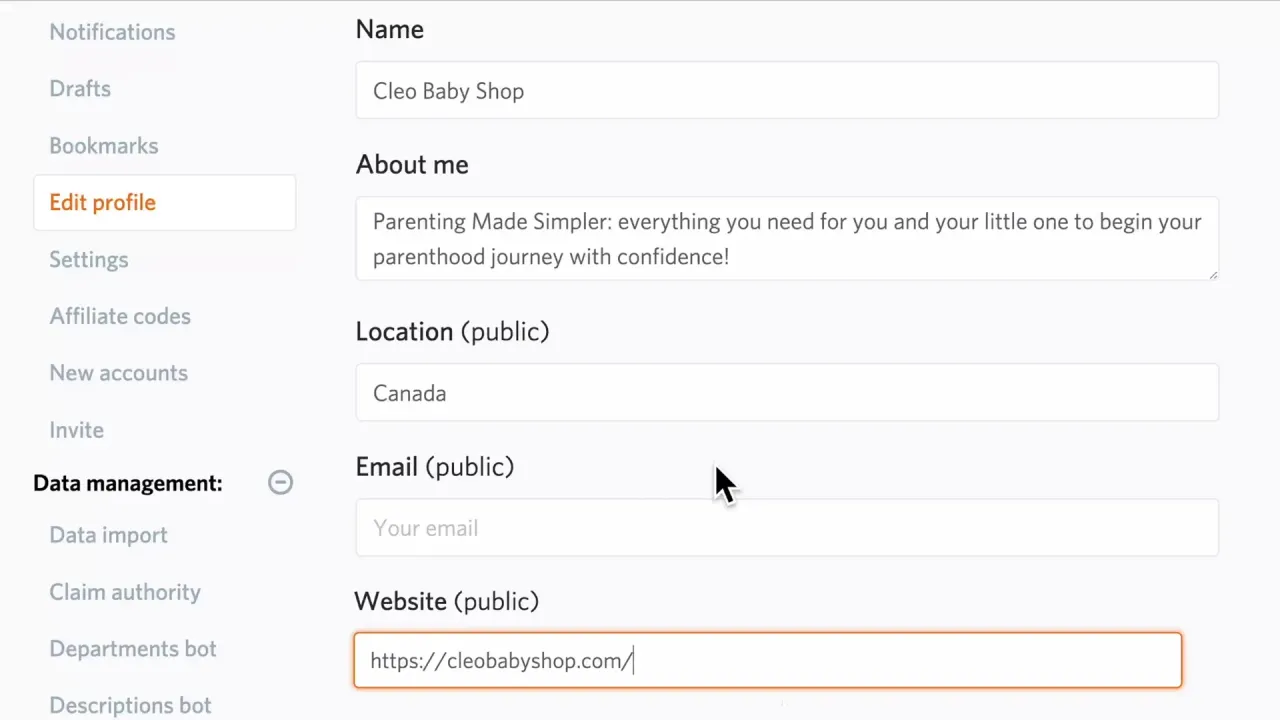
Task: Select Departments bot in the sidebar
Action: (x=133, y=649)
